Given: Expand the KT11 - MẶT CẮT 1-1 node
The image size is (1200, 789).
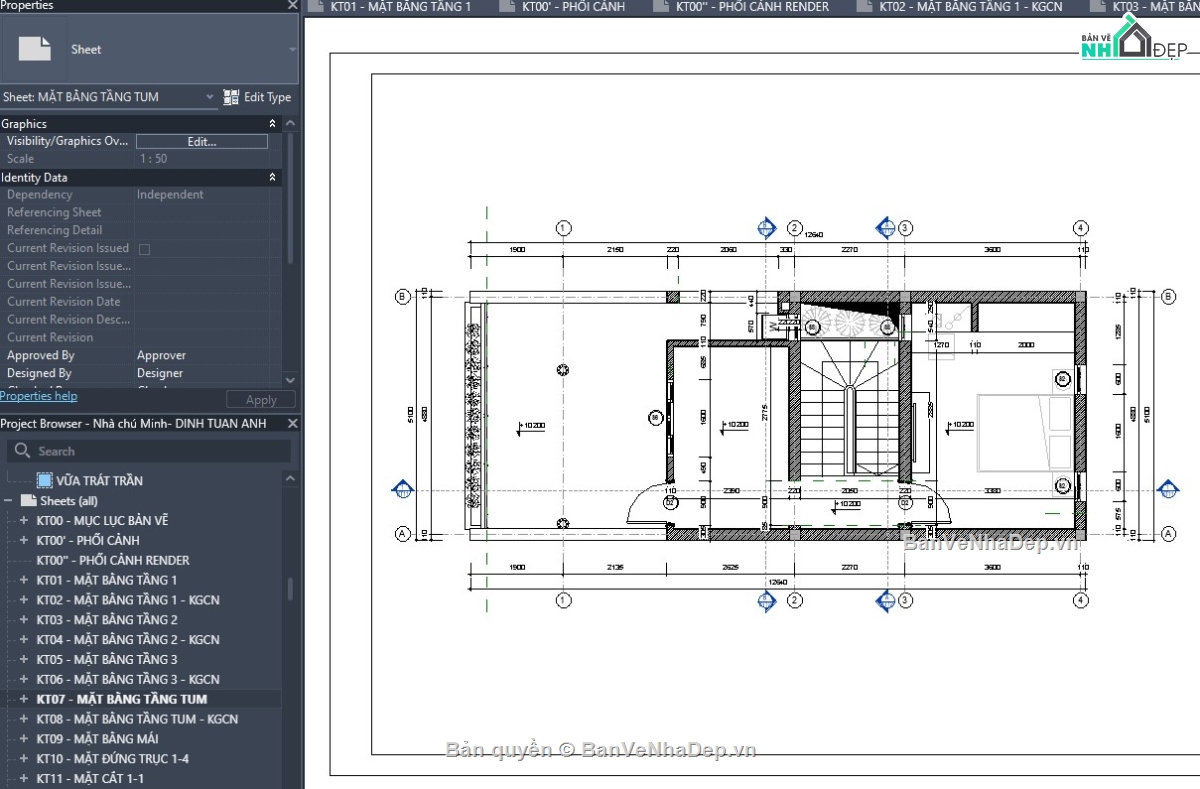Looking at the screenshot, I should [x=24, y=778].
